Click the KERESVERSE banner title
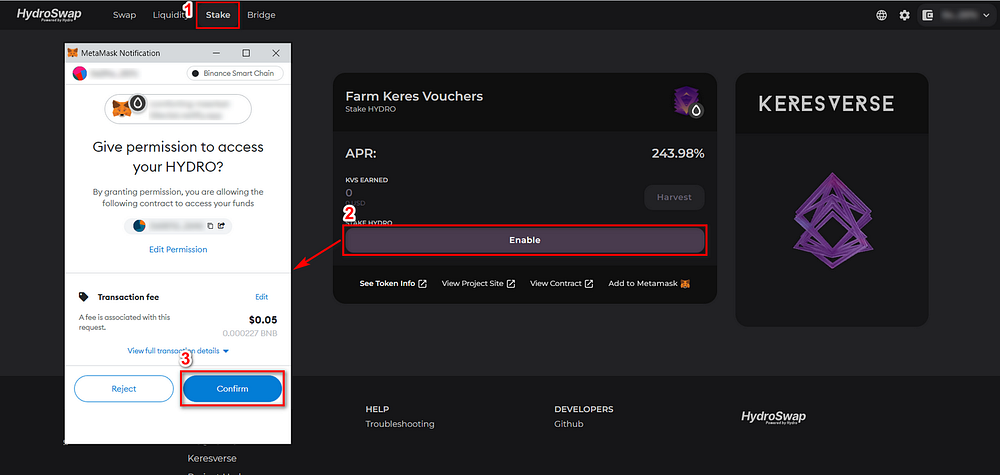 [x=826, y=103]
